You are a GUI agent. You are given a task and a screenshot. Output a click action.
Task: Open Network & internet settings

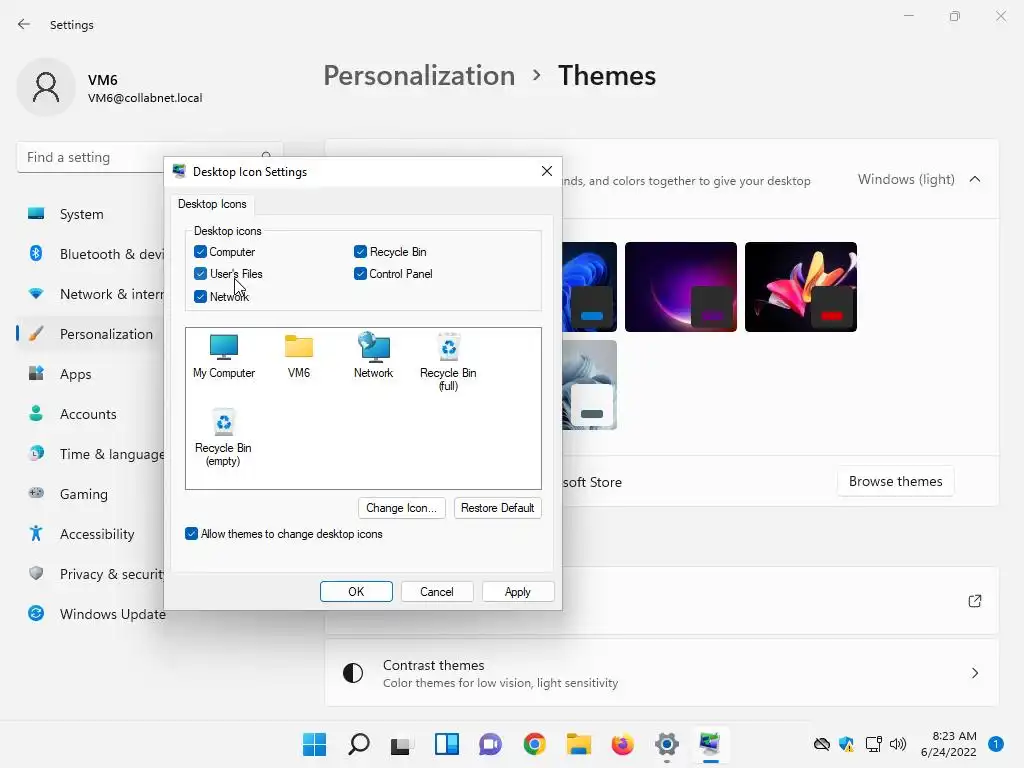click(89, 294)
